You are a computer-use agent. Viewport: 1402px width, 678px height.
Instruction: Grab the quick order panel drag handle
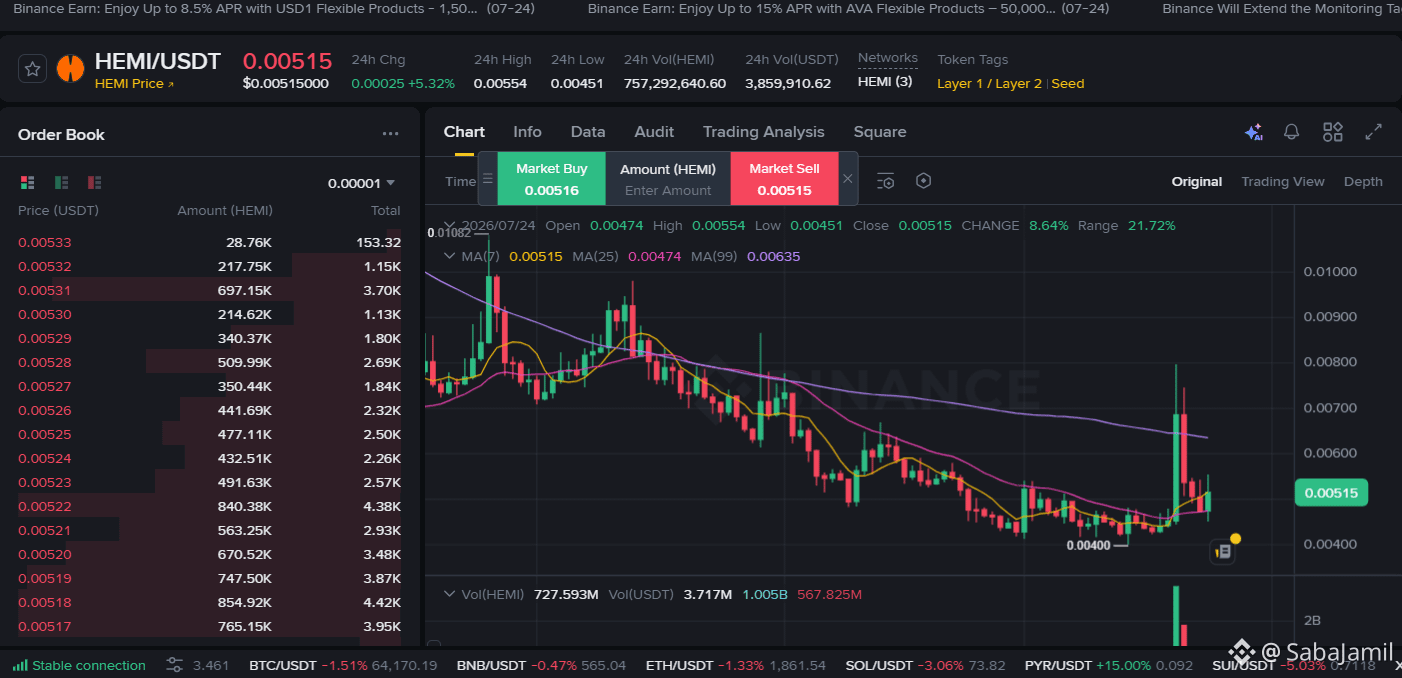click(x=488, y=179)
